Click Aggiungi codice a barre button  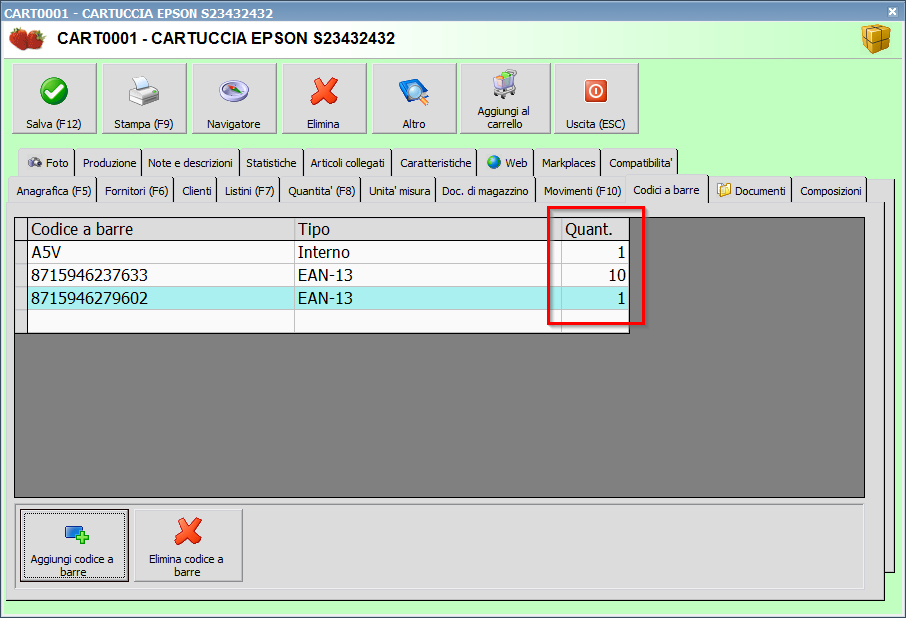click(74, 545)
